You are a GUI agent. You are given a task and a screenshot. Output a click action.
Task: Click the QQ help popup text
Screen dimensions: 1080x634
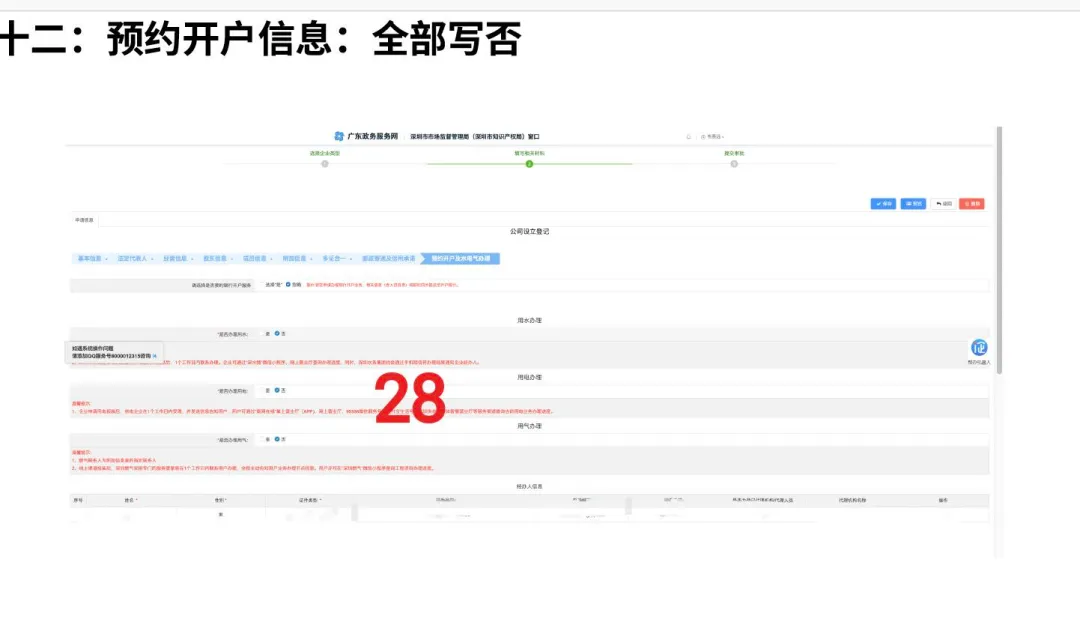click(x=110, y=352)
